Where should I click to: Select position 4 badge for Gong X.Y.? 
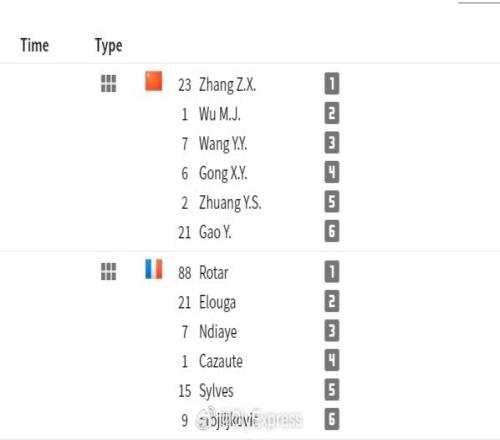[332, 172]
